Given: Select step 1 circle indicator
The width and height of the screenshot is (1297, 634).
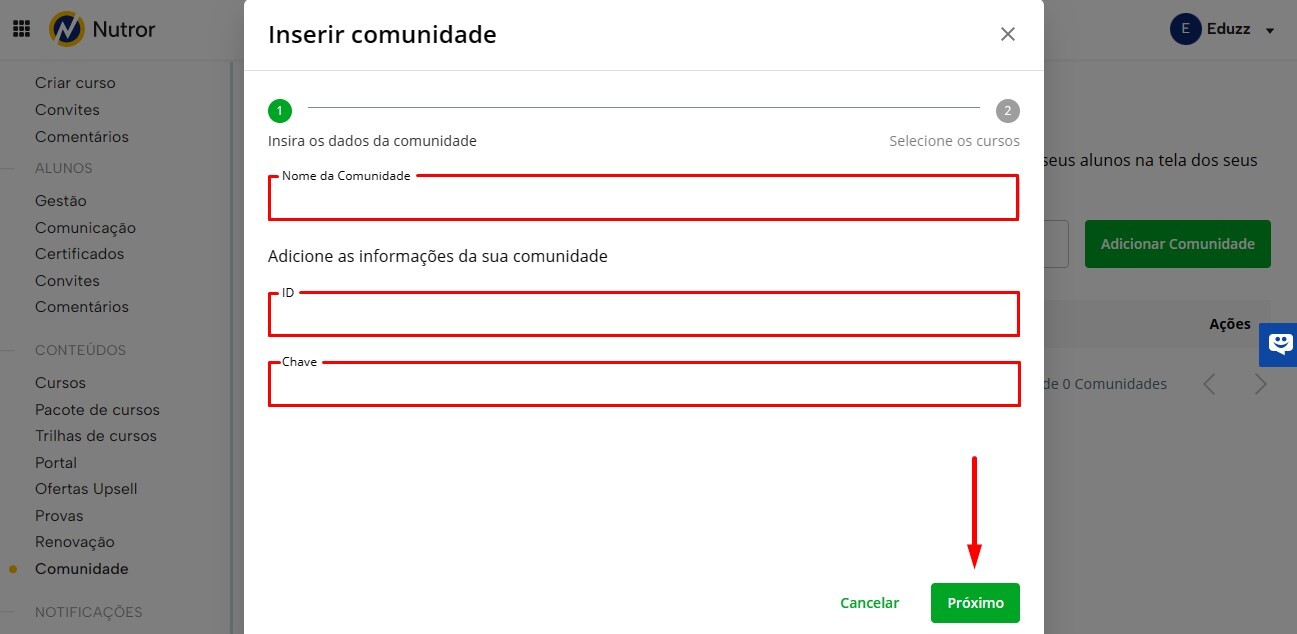Looking at the screenshot, I should pyautogui.click(x=279, y=110).
